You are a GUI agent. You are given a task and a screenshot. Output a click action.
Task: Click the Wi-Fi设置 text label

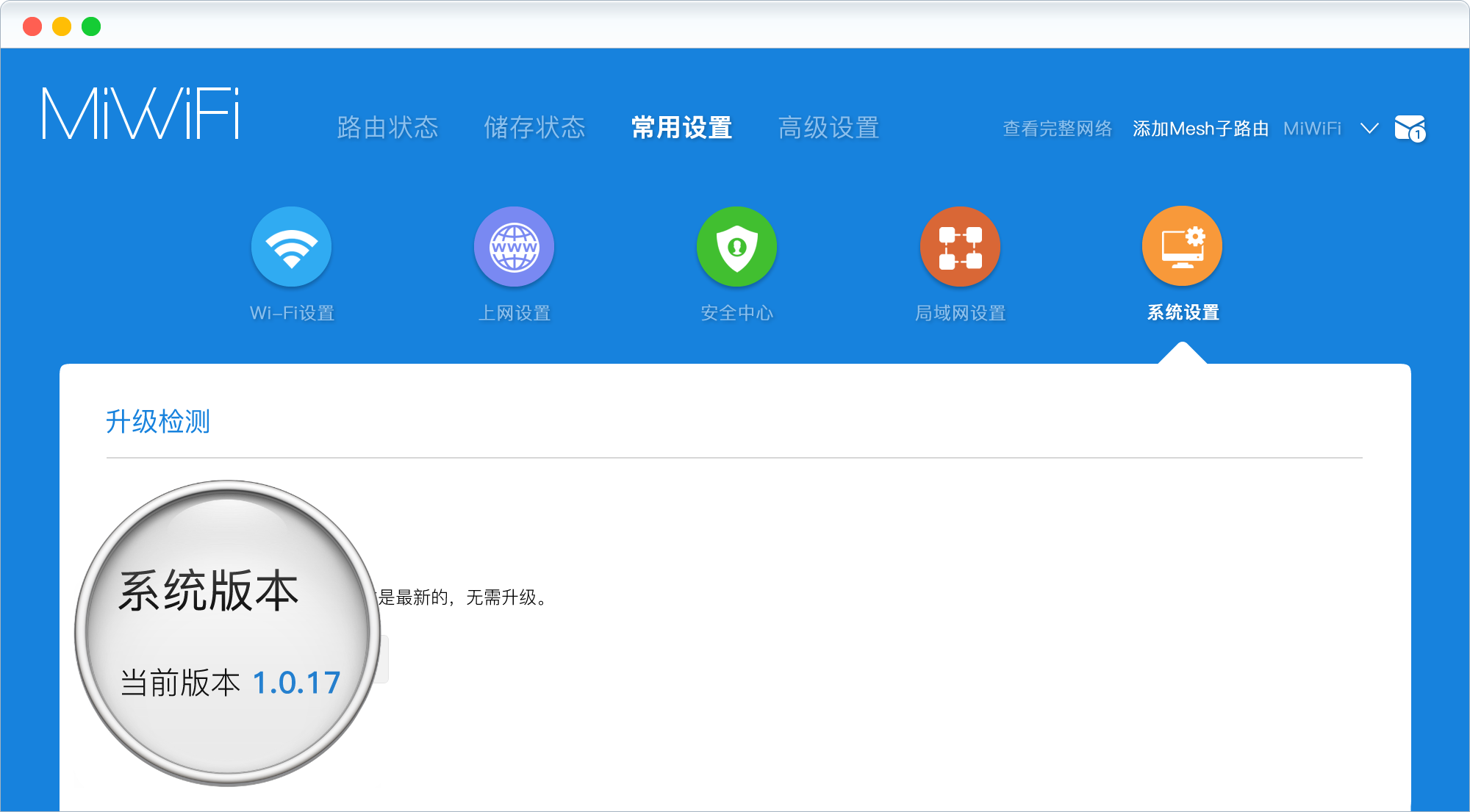click(x=292, y=313)
